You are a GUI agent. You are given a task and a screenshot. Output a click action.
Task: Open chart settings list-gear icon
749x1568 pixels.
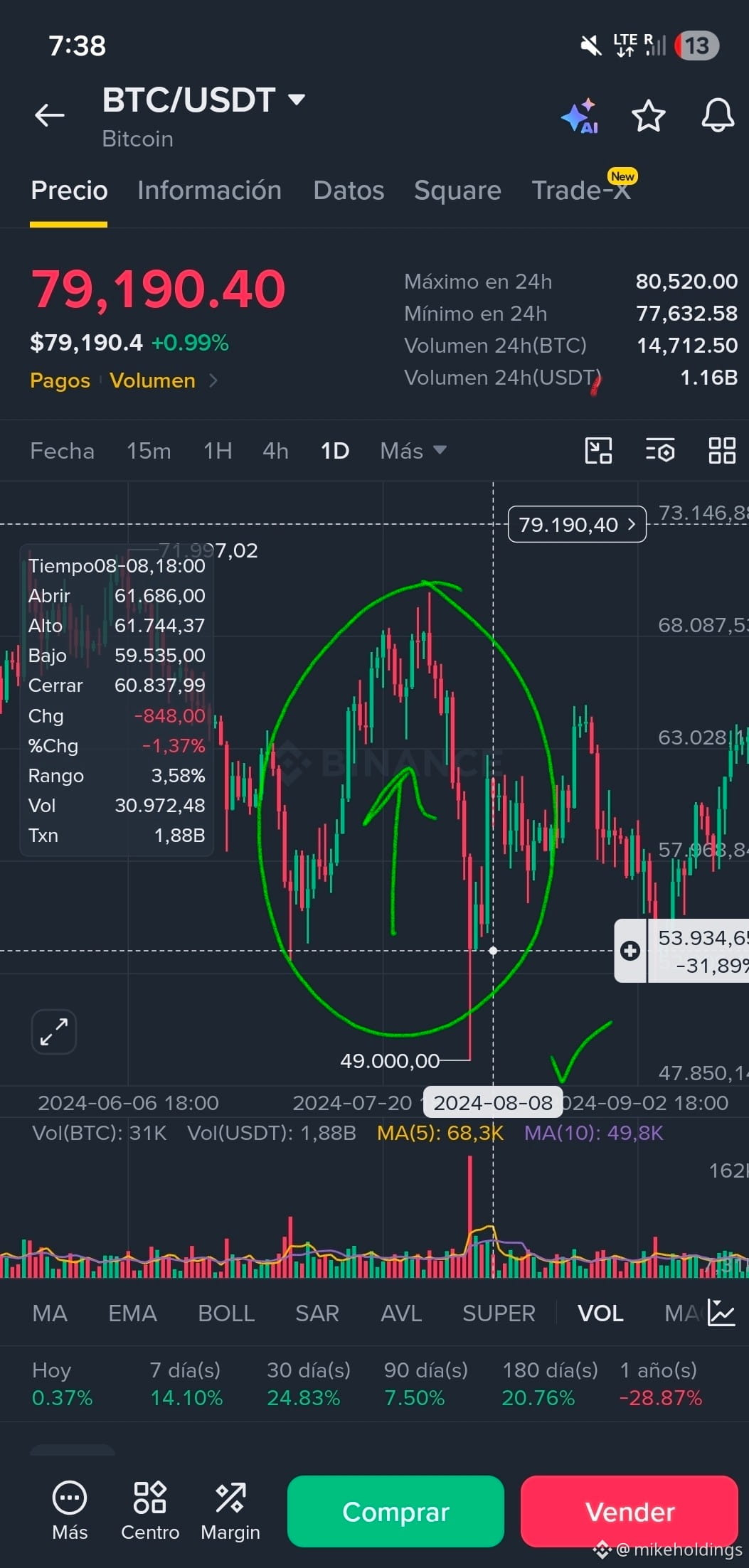(660, 451)
